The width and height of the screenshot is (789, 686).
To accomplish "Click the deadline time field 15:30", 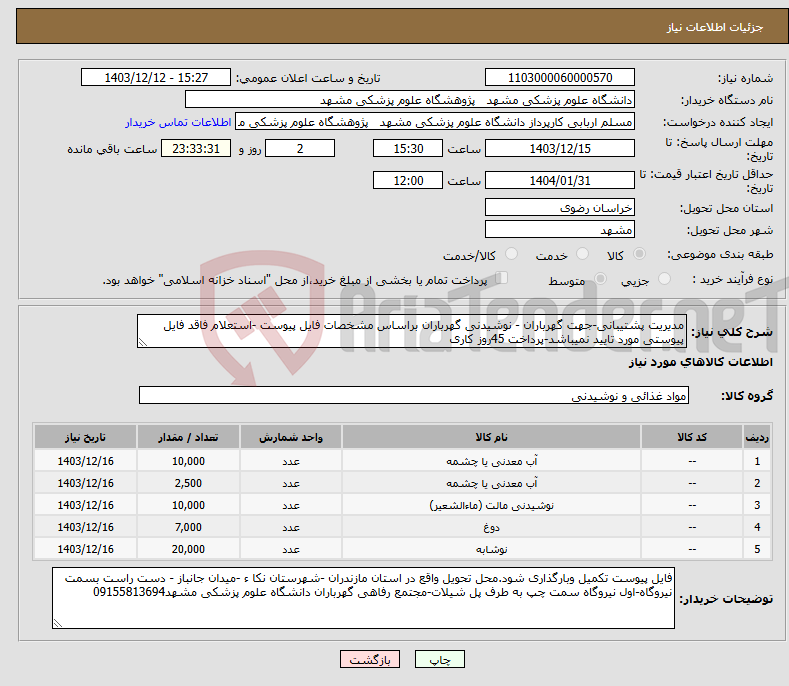I will tap(408, 148).
